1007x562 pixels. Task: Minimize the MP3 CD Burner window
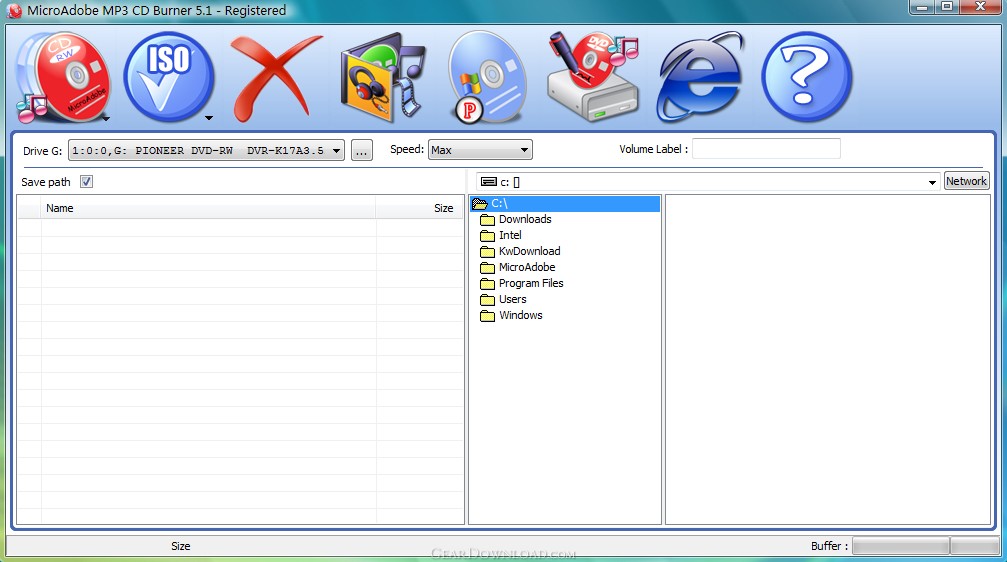[923, 7]
